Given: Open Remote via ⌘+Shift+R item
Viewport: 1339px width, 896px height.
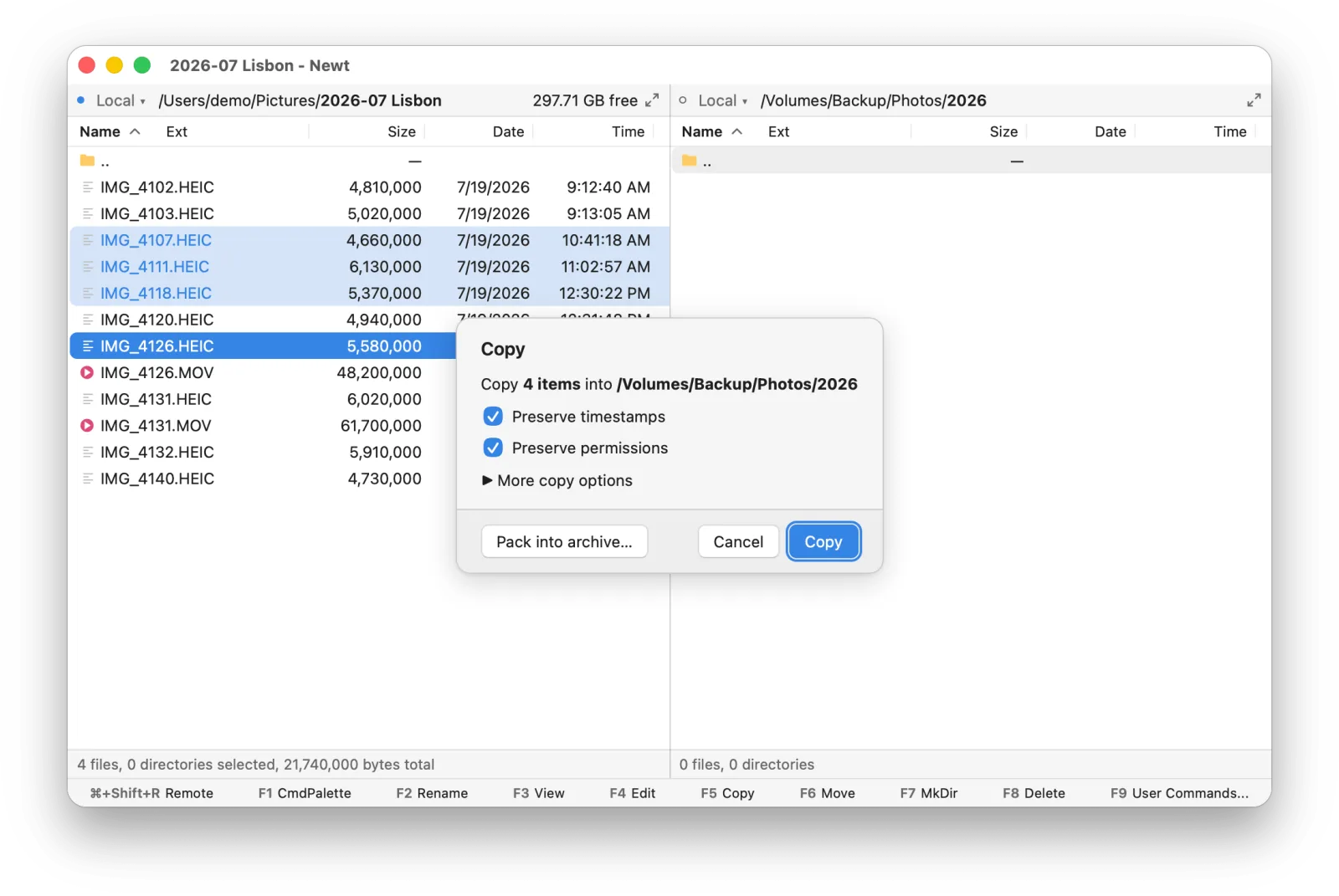Looking at the screenshot, I should click(x=151, y=793).
